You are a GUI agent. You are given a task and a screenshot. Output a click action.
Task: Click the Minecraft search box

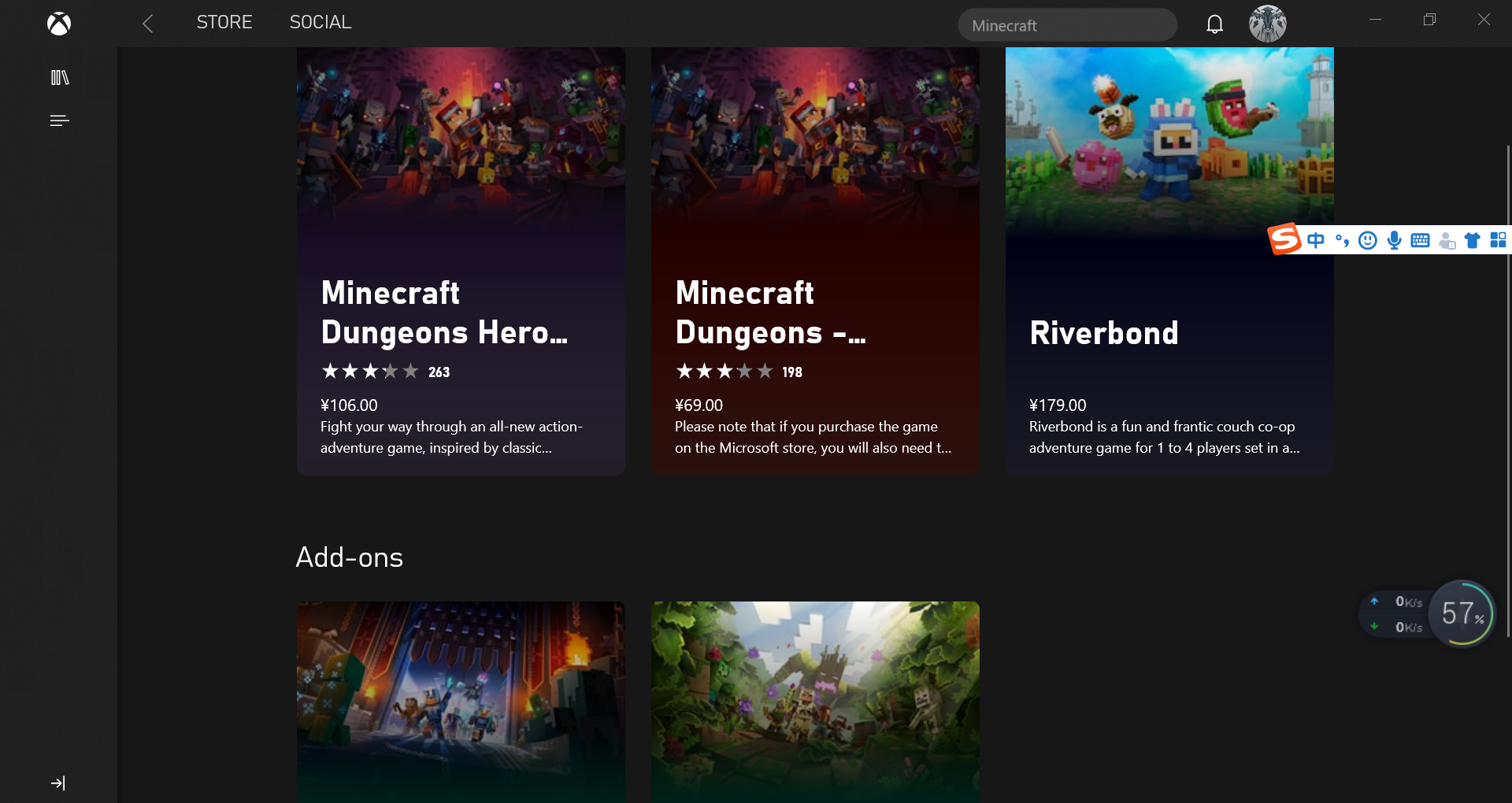click(1067, 25)
